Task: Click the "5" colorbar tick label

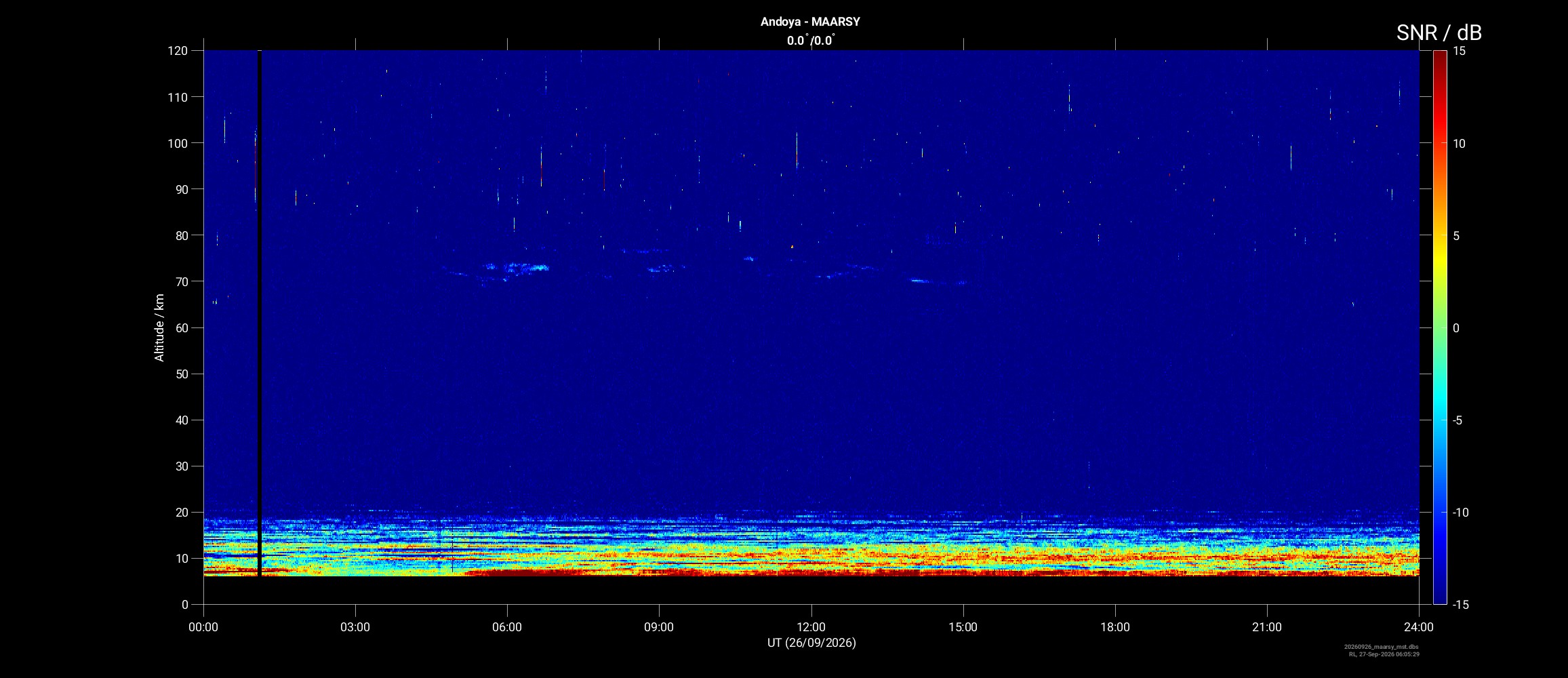Action: [1456, 236]
